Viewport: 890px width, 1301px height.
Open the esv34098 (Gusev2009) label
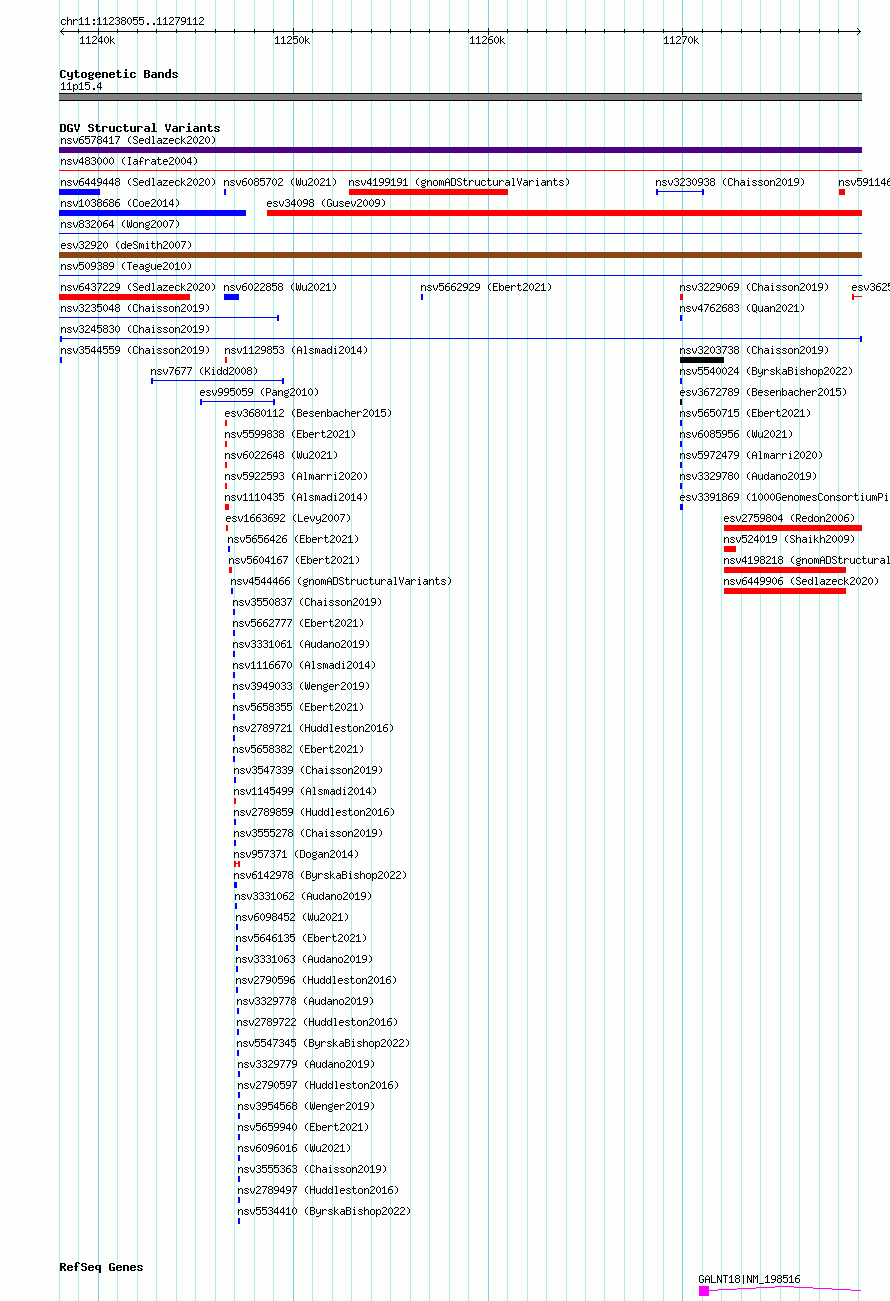pyautogui.click(x=326, y=203)
